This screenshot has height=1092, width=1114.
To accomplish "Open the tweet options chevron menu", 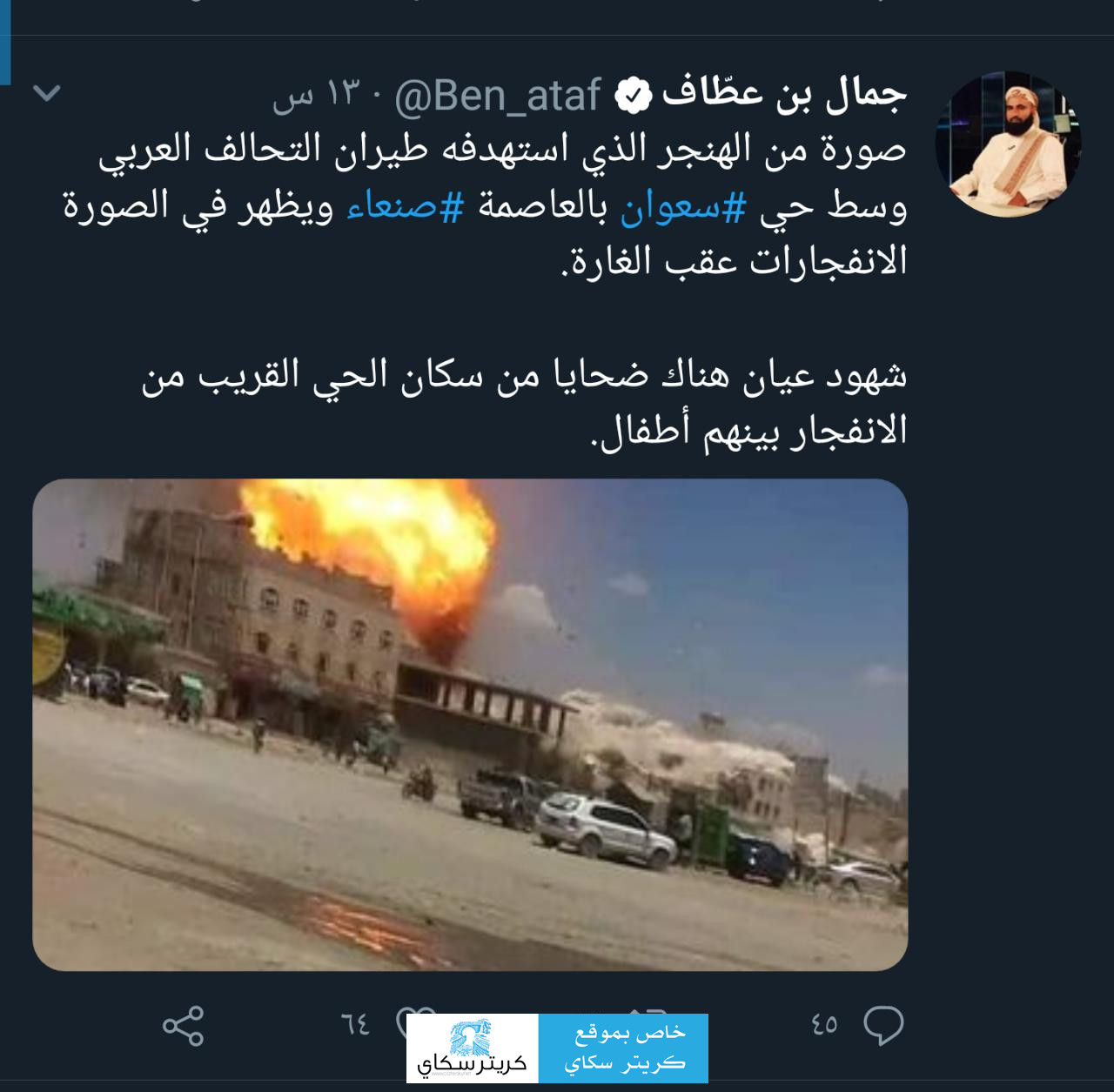I will coord(47,92).
